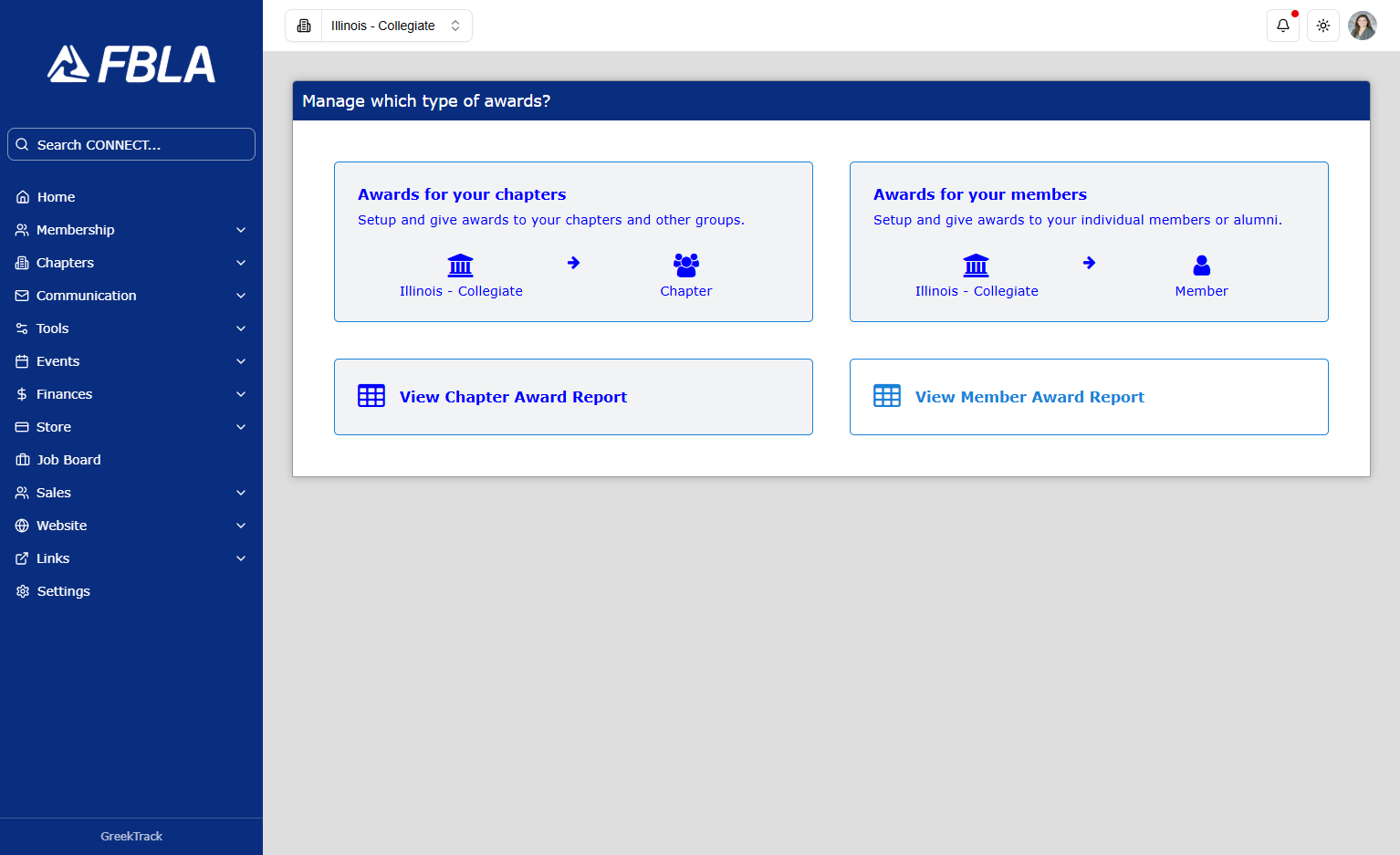
Task: Expand the Membership menu chevron
Action: [x=241, y=230]
